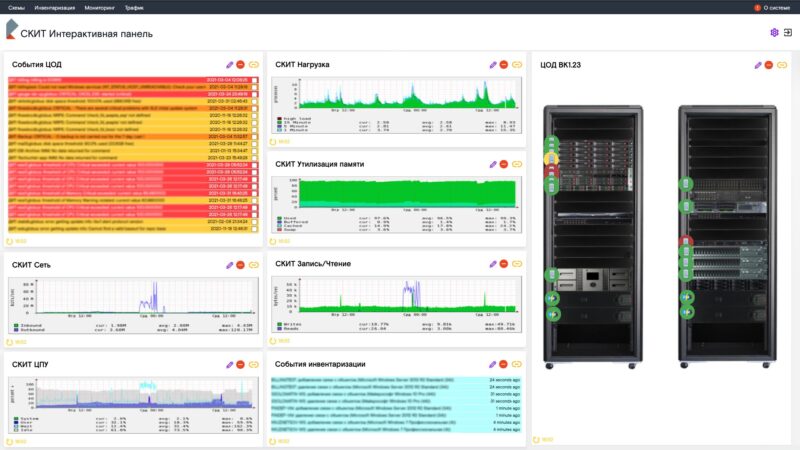This screenshot has height=450, width=800.
Task: Click the link icon on СКИТ Утилизация памяти
Action: click(518, 163)
